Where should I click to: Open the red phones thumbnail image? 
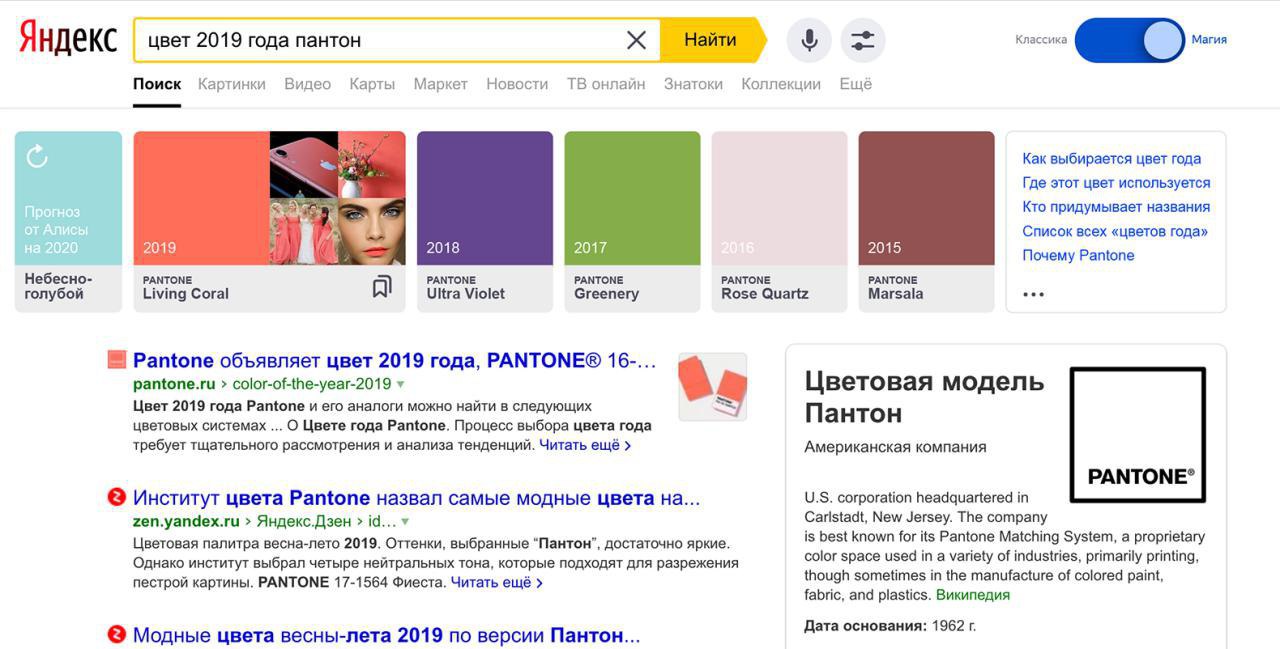point(304,165)
